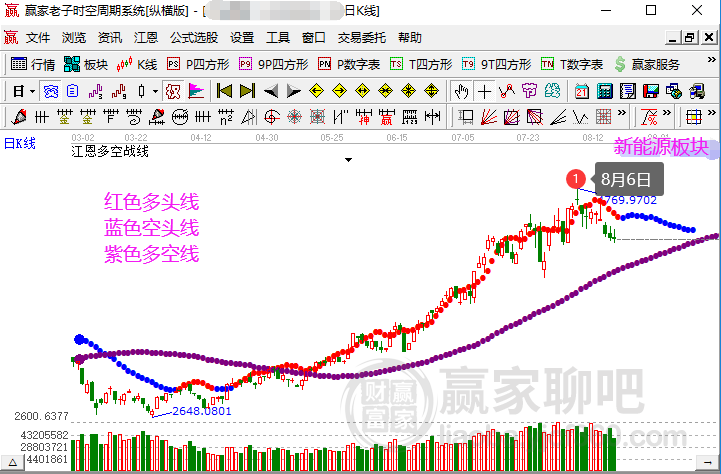Select the spiral time-line tool
The image size is (721, 474).
pos(133,117)
